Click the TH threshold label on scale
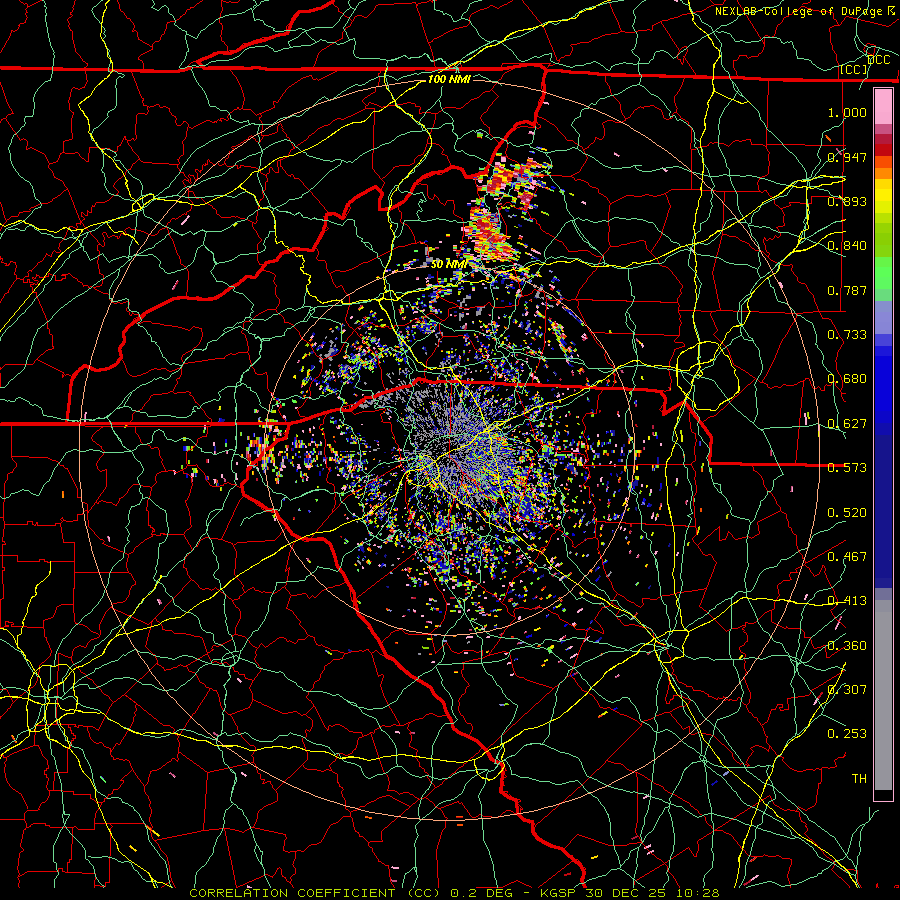This screenshot has height=900, width=900. [x=859, y=779]
